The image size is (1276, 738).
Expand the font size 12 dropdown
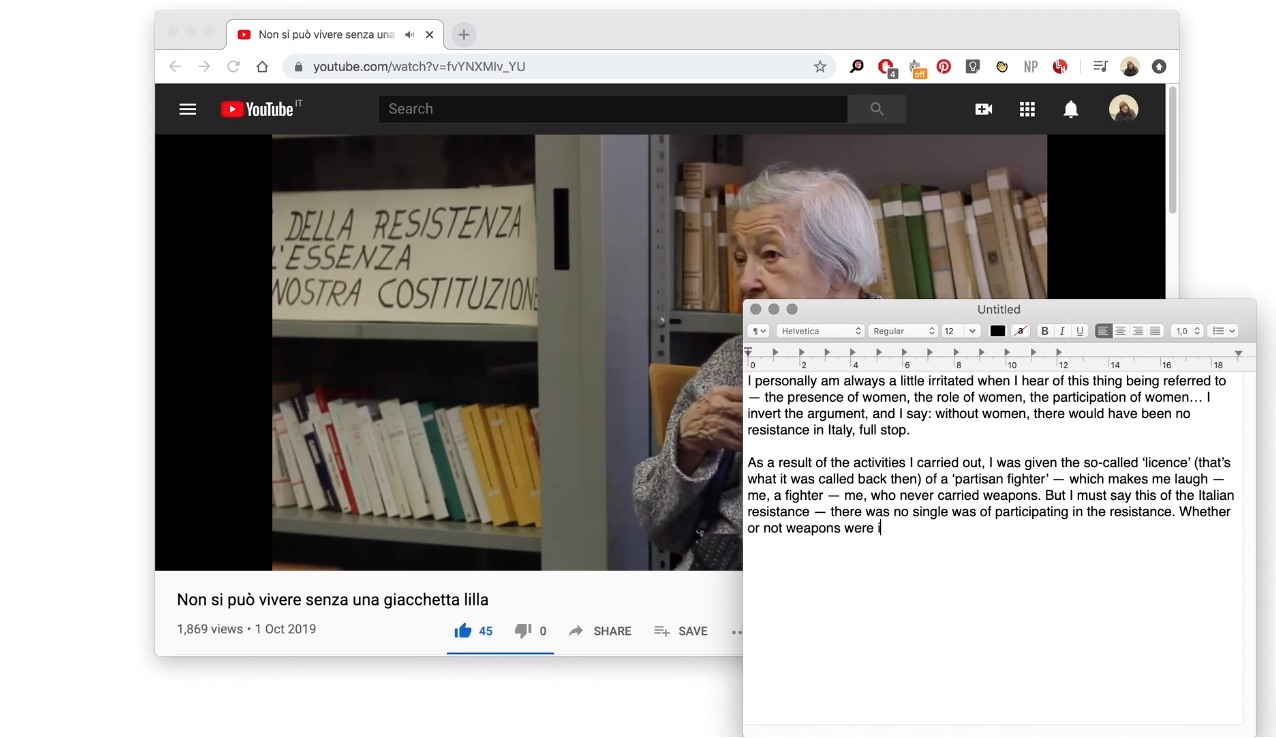tap(971, 331)
